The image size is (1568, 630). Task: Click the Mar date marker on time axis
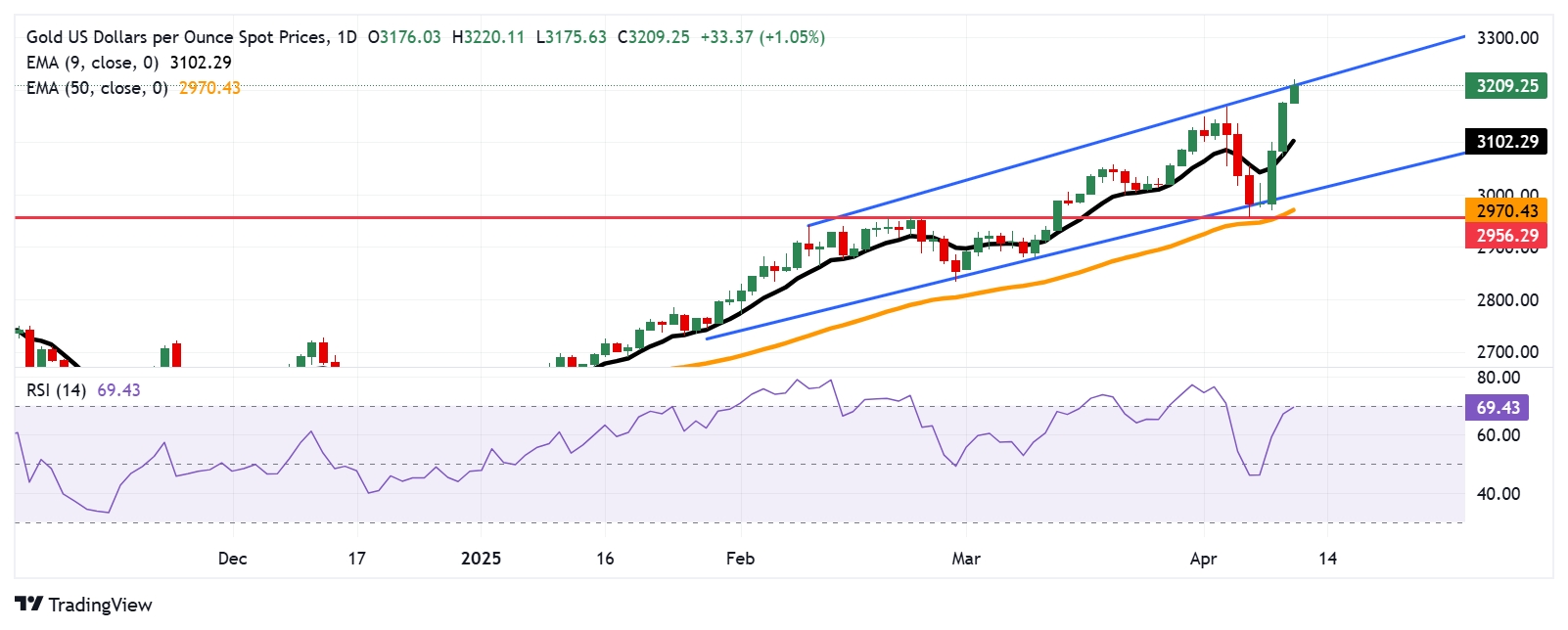(x=966, y=558)
